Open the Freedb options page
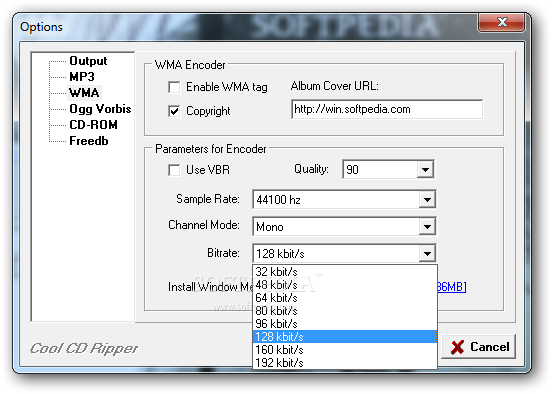The width and height of the screenshot is (552, 394). [89, 141]
